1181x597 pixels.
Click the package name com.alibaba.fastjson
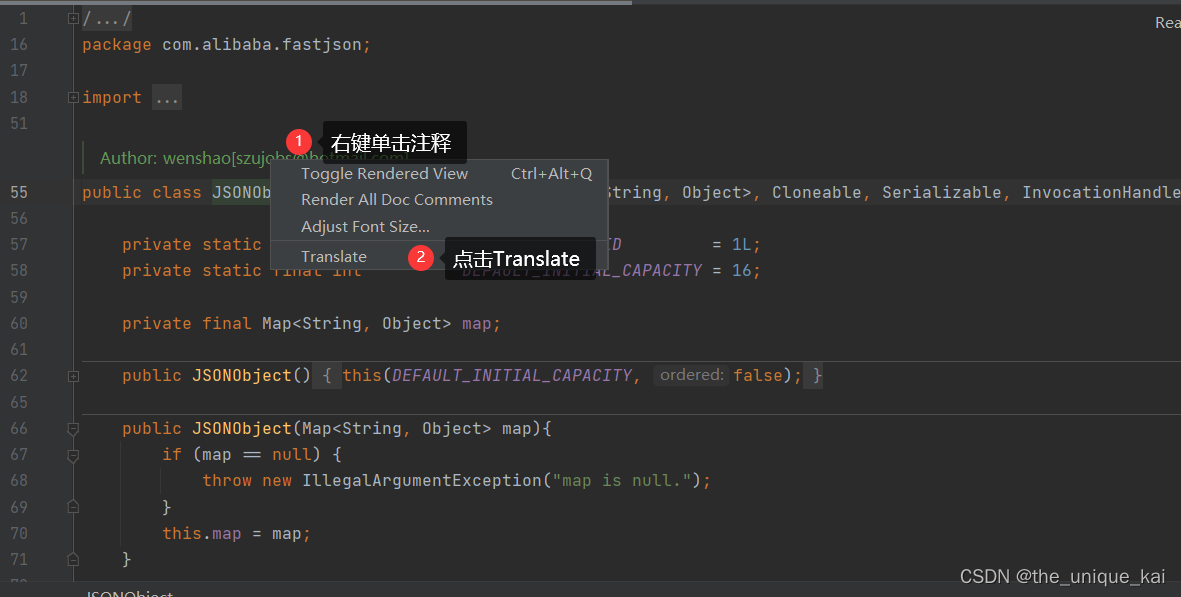(262, 45)
